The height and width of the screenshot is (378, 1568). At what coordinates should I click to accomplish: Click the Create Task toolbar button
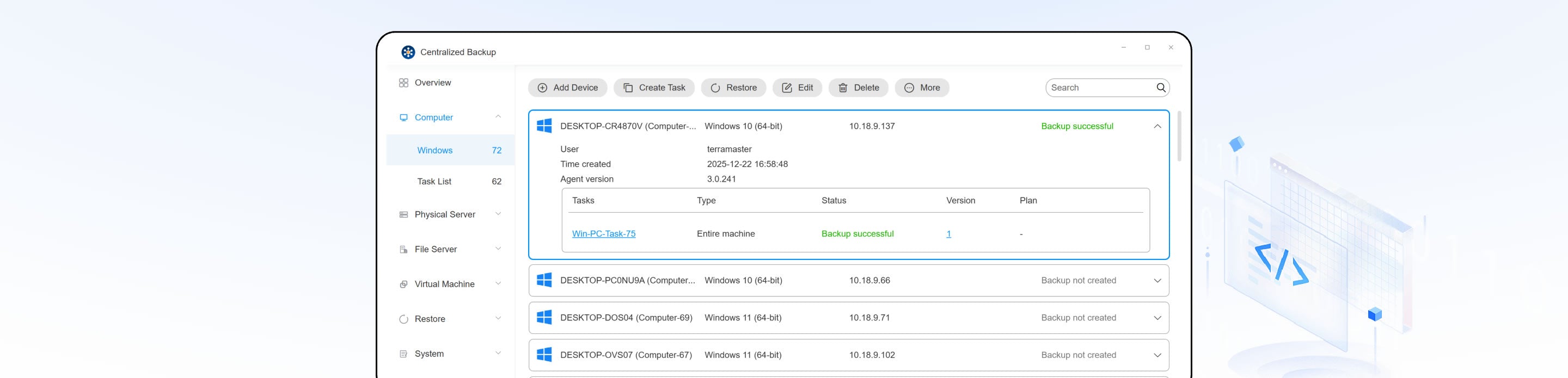pos(654,88)
